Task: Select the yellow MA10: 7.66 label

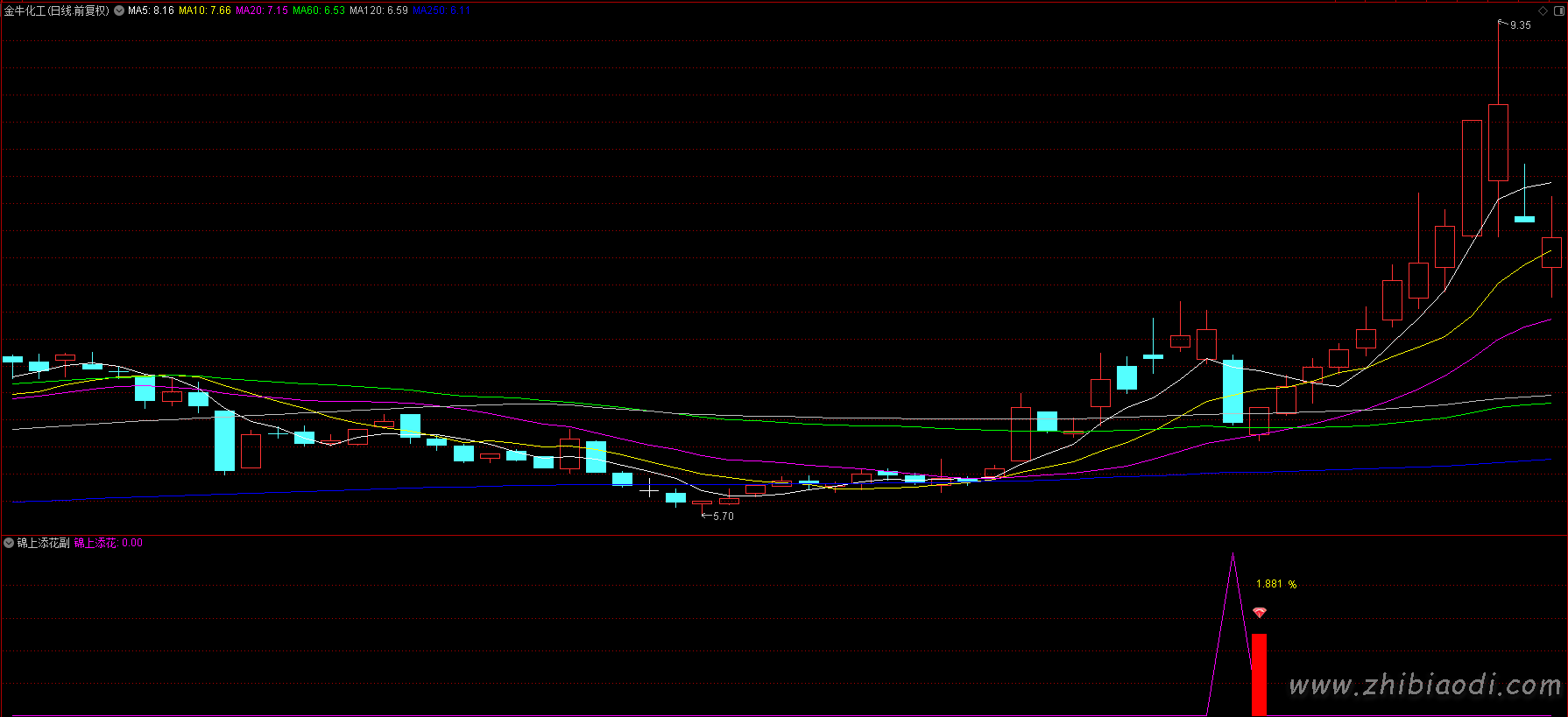Action: point(205,11)
